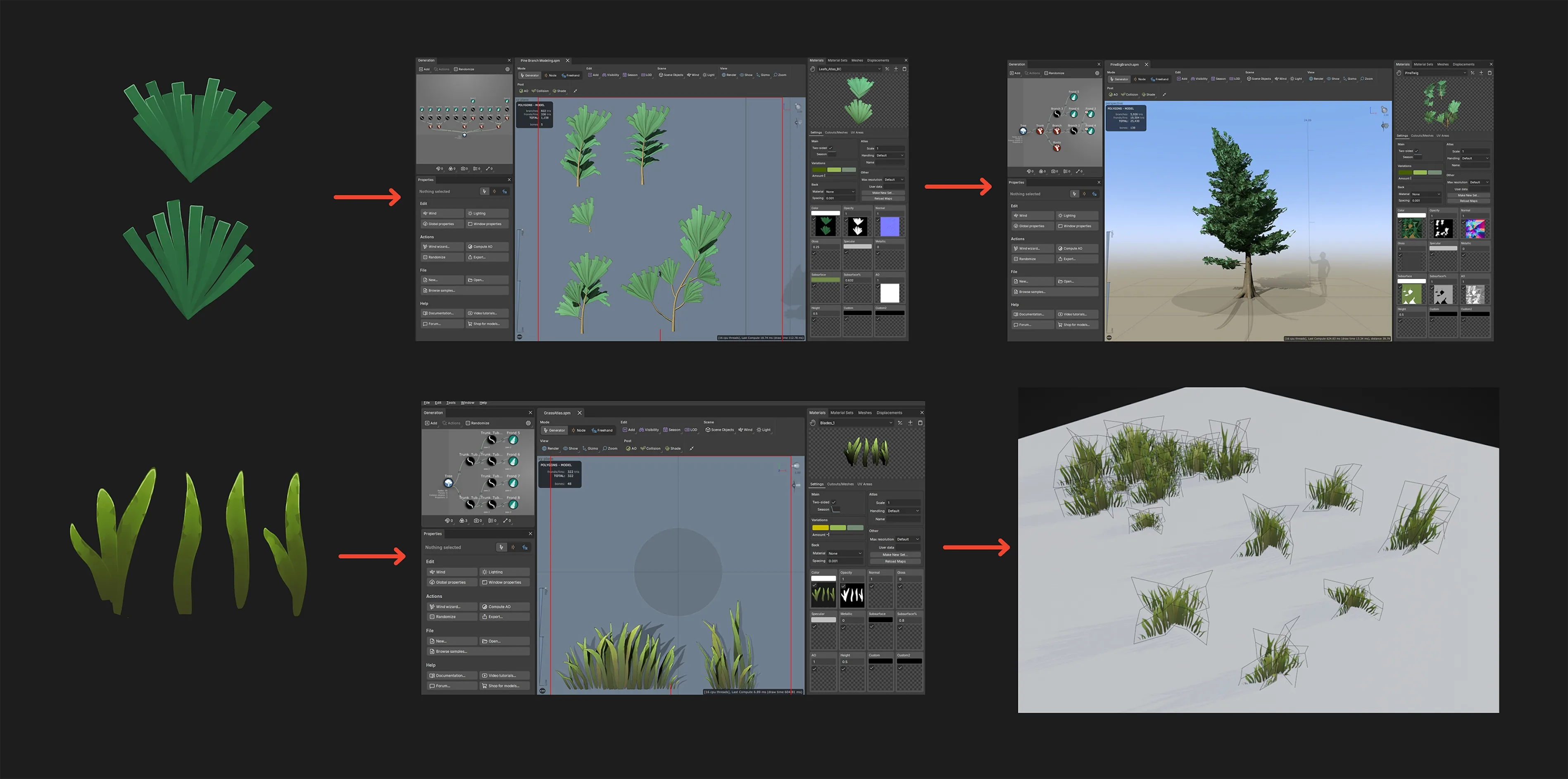This screenshot has width=1568, height=779.
Task: Open the Back Material None dropdown in GrassAtlas window
Action: [845, 553]
